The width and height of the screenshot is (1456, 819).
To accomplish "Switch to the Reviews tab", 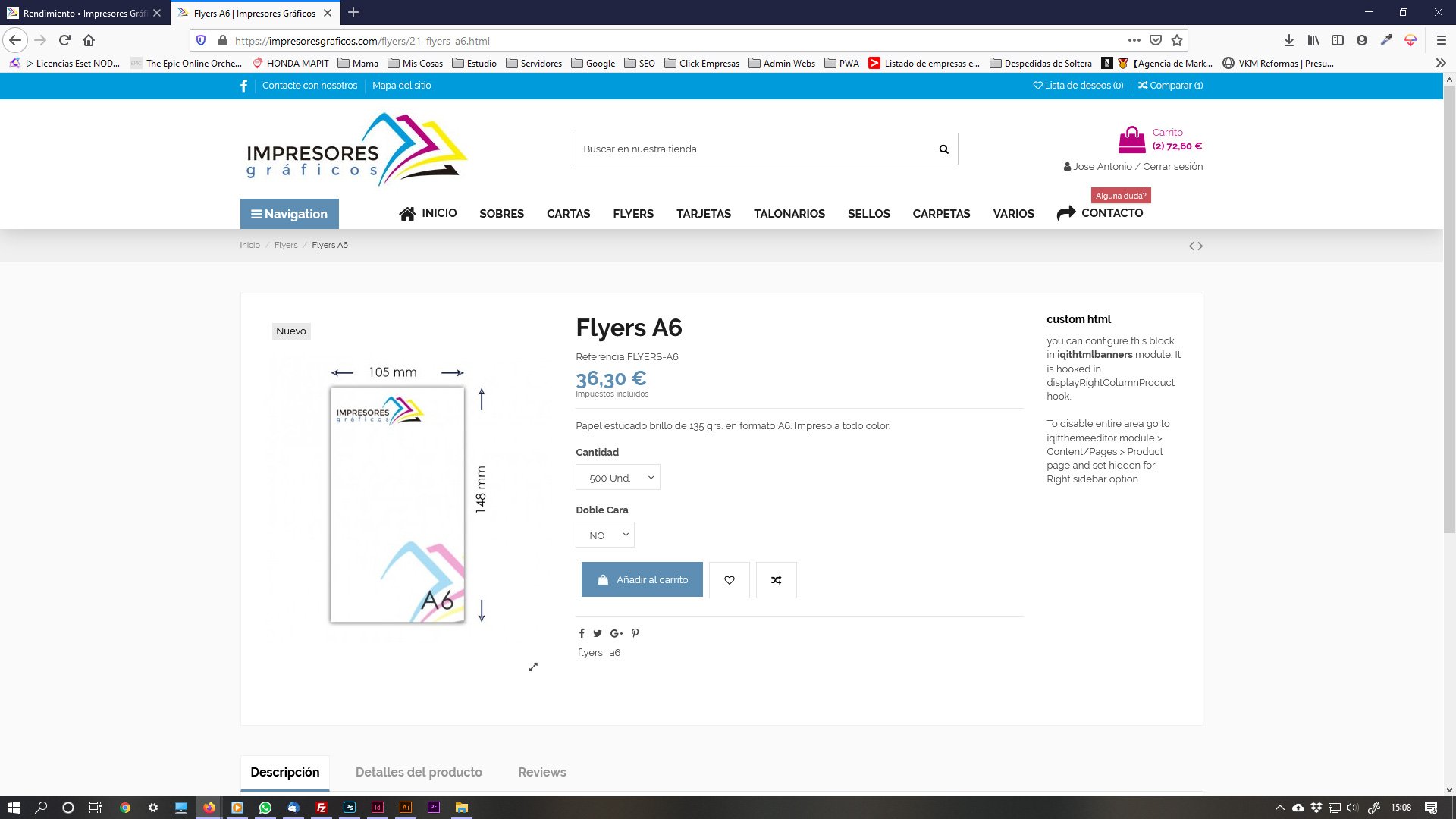I will [x=541, y=772].
